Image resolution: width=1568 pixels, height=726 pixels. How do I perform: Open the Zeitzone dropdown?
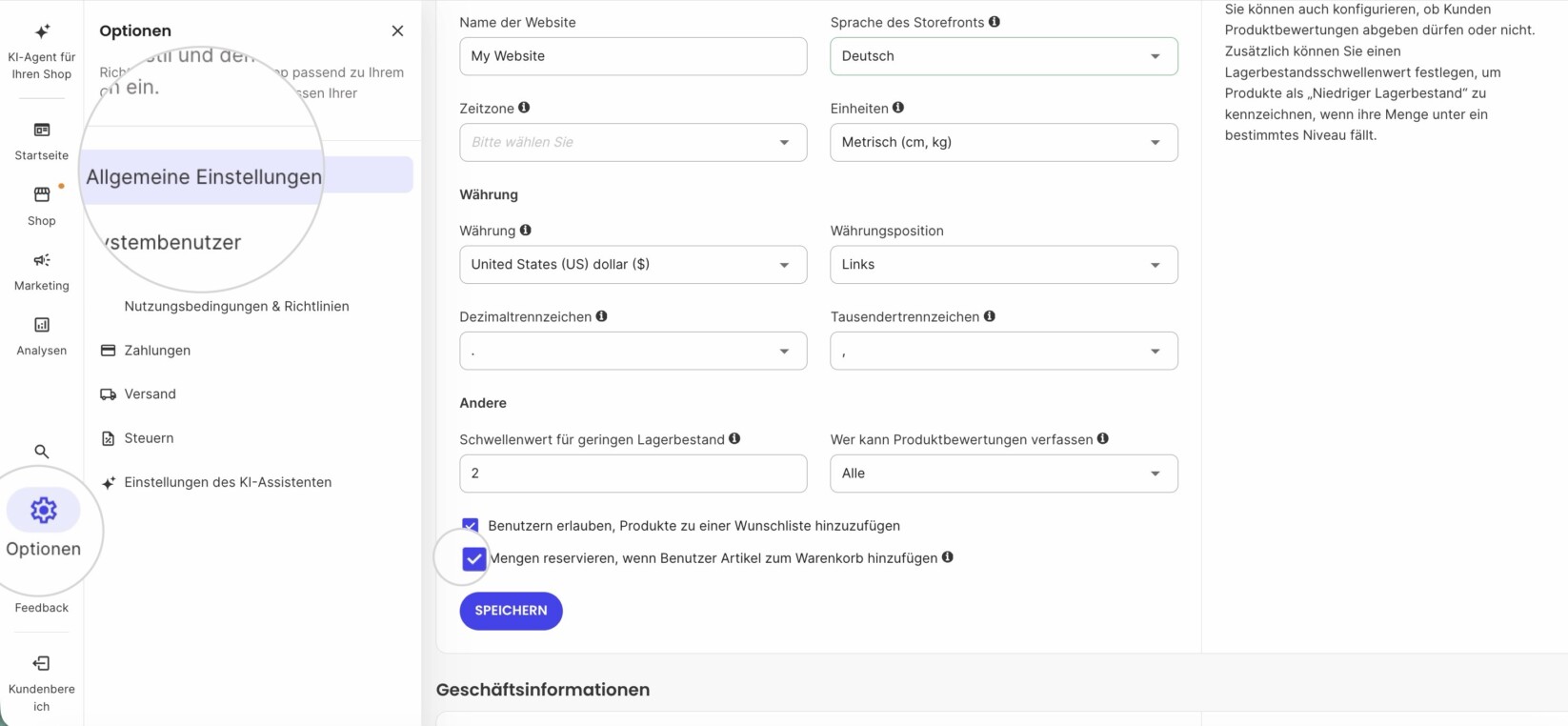pos(633,142)
